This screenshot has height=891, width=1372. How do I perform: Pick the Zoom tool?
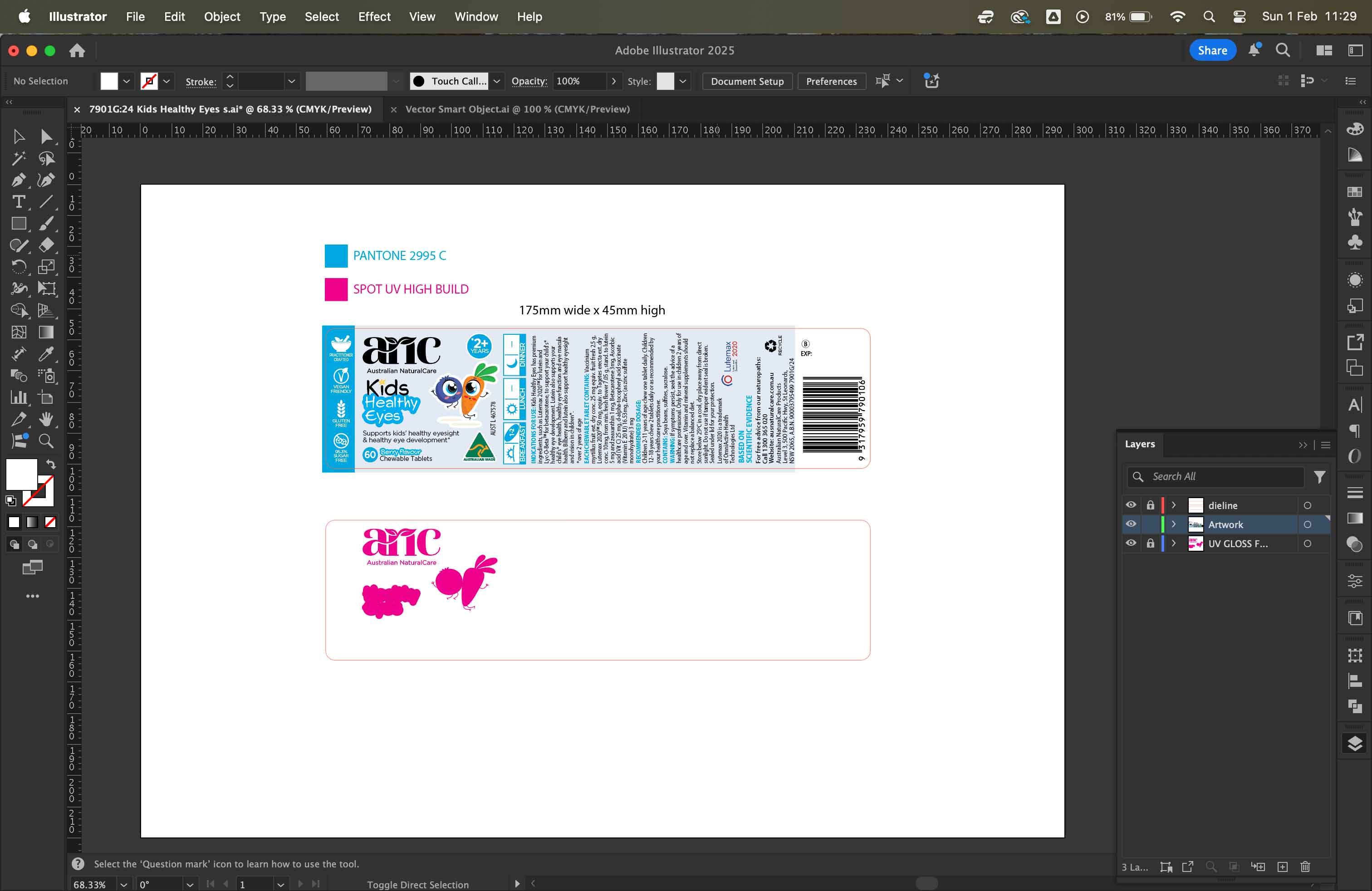click(46, 441)
